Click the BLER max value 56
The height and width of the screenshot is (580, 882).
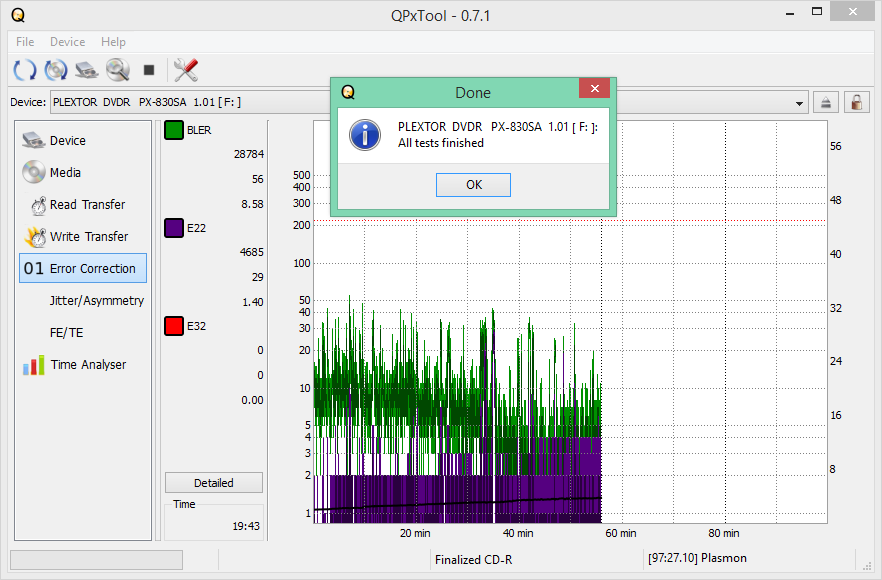click(257, 179)
